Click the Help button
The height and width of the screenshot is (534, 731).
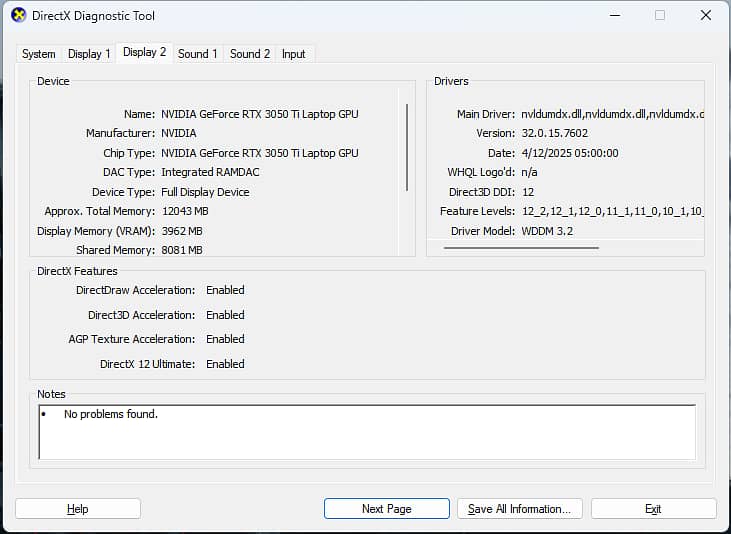(x=78, y=508)
